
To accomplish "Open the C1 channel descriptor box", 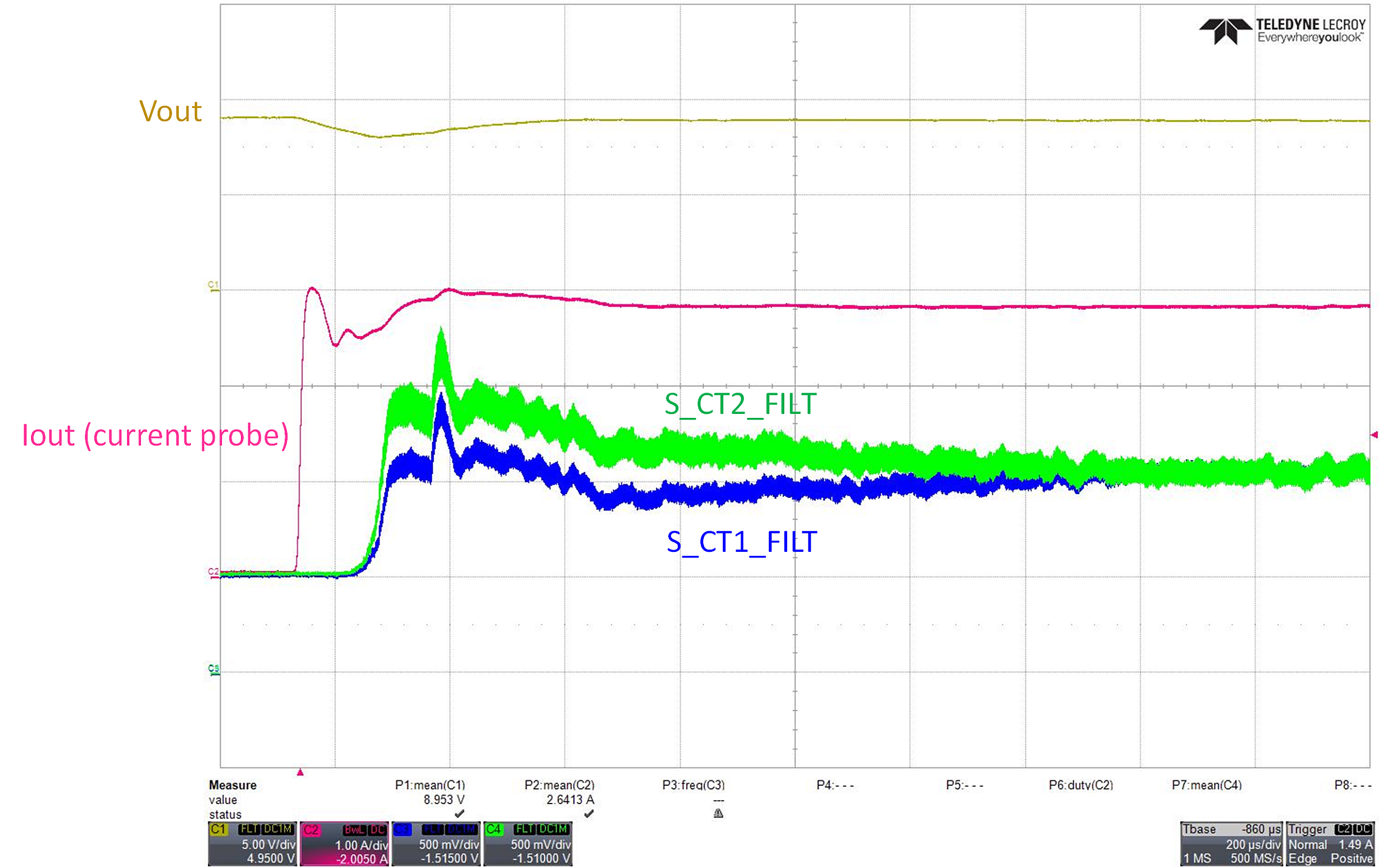I will click(252, 844).
